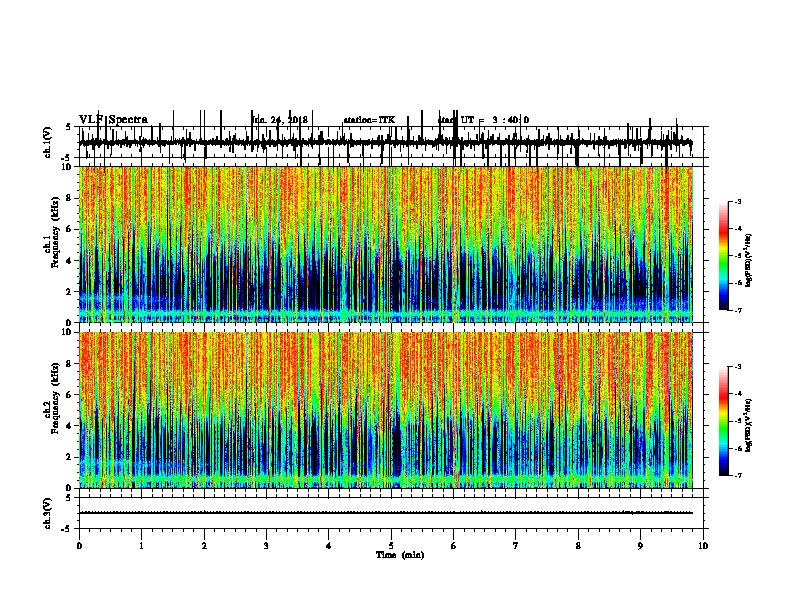Click the "-3" label on ch.2 colorbar
The image size is (792, 612).
click(737, 367)
